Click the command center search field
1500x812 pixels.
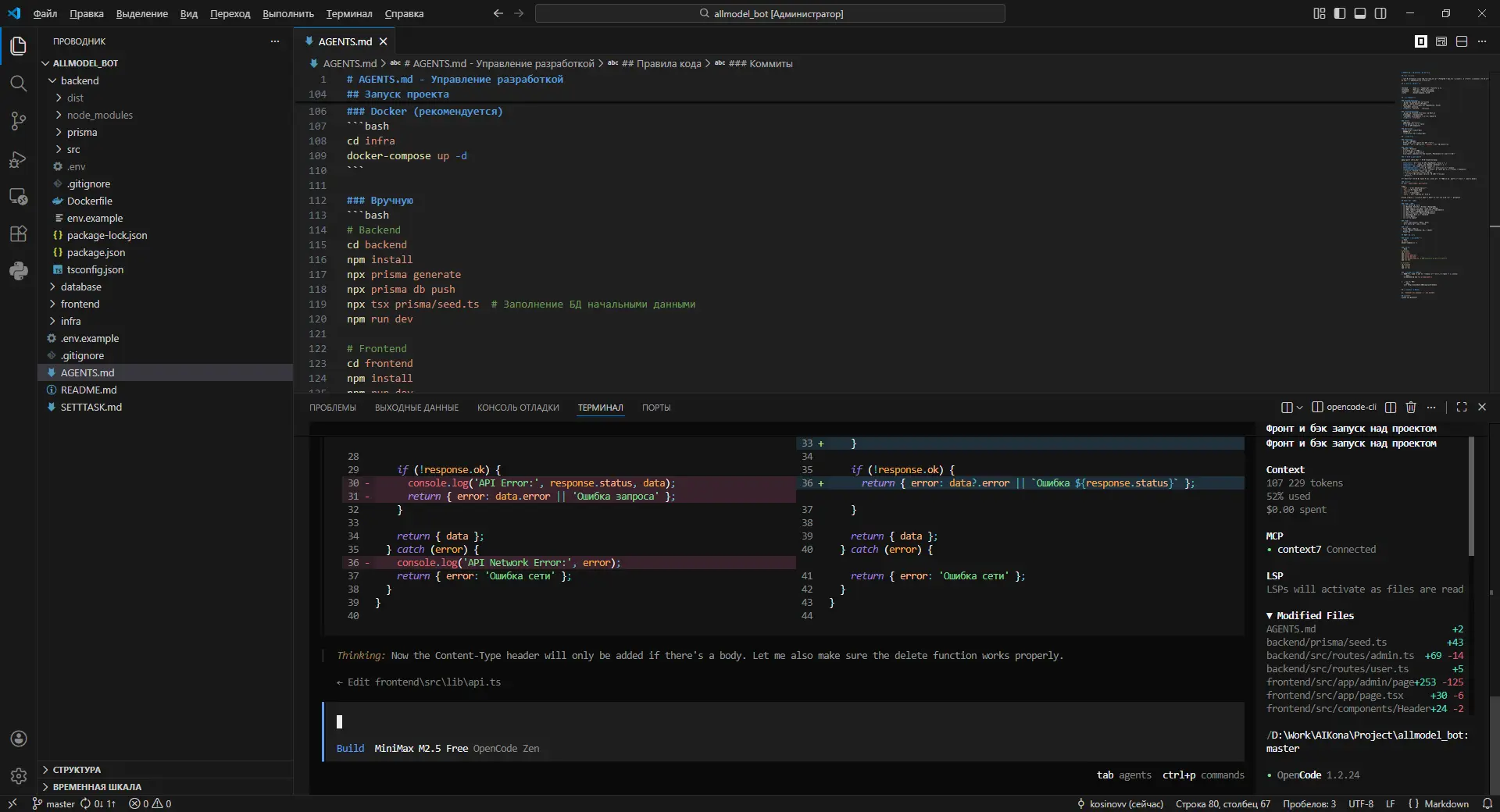pos(770,13)
